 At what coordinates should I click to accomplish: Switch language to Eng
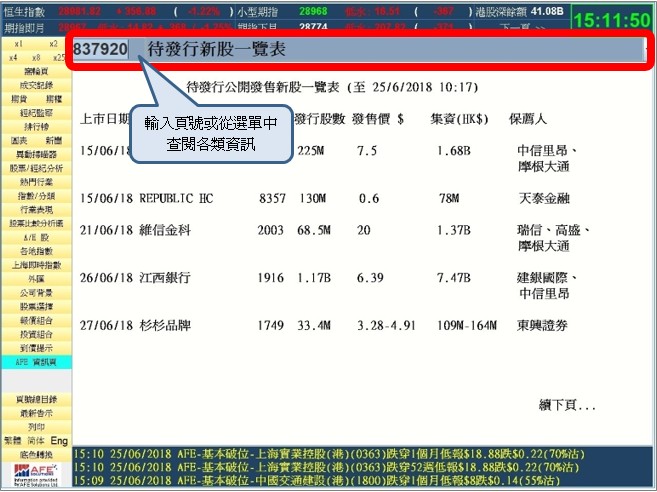[x=59, y=441]
